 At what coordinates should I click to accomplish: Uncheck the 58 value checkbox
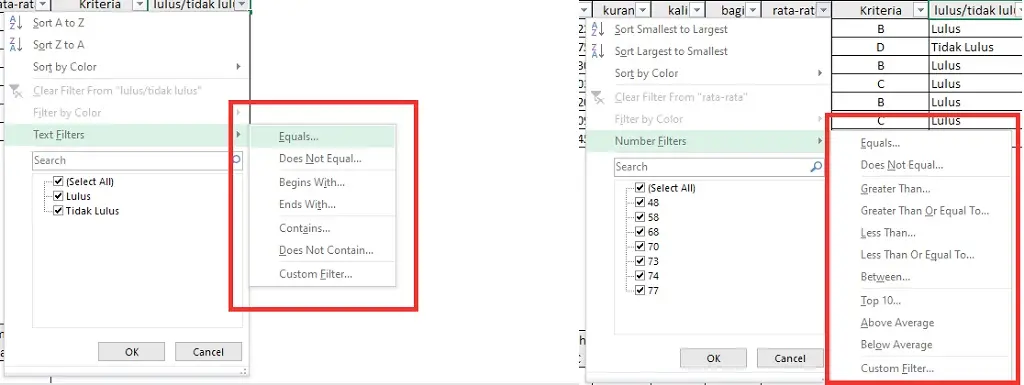640,217
